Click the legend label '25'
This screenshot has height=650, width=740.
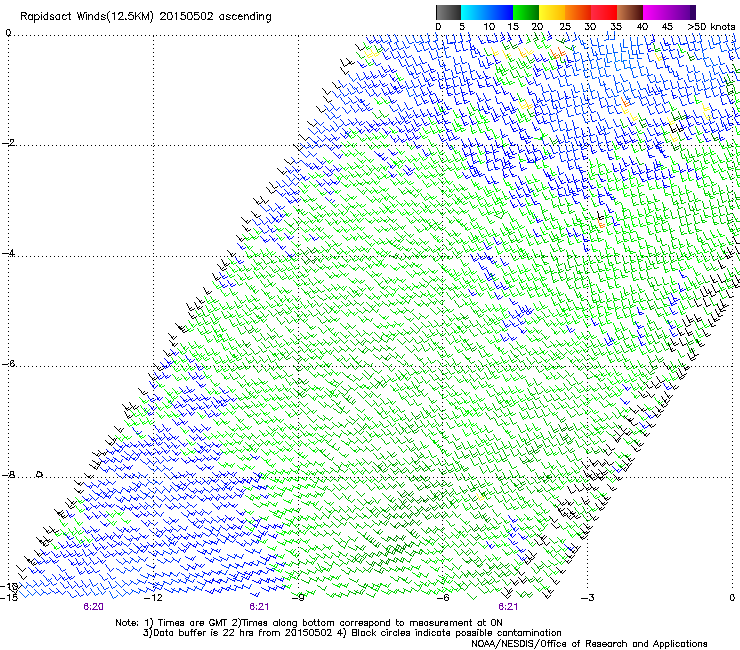tap(565, 27)
